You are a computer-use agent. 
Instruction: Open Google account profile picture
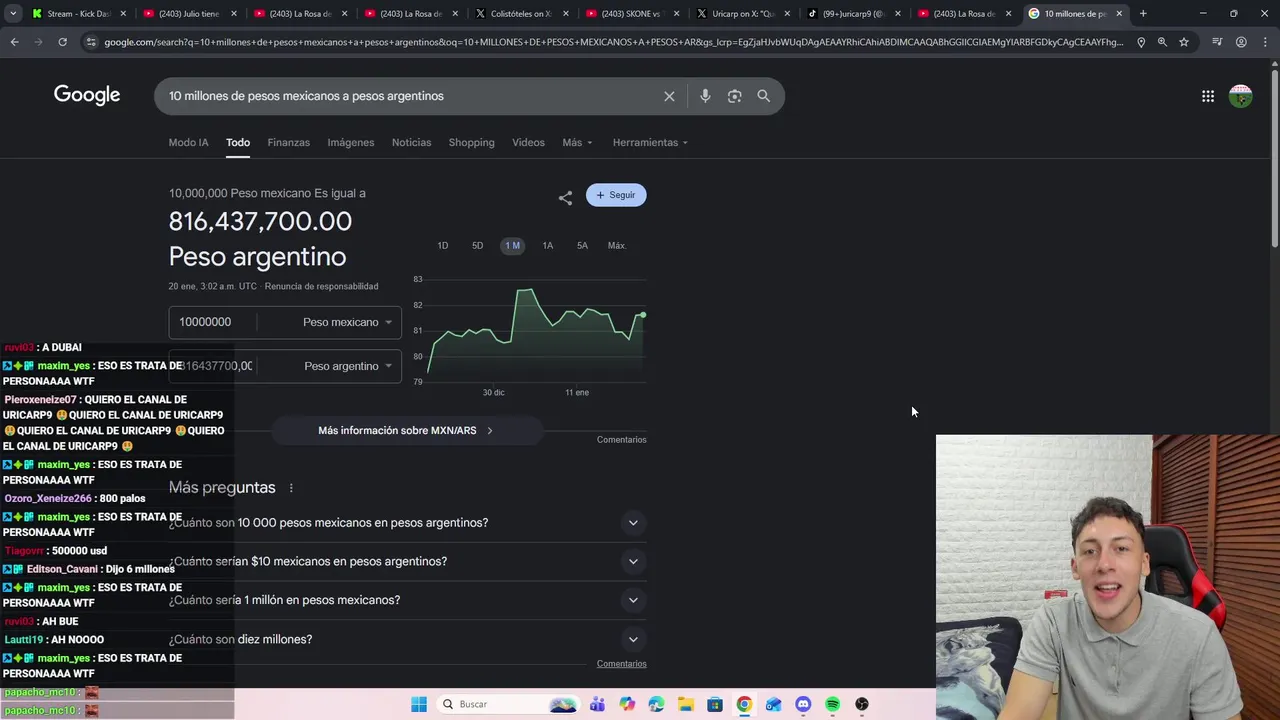coord(1241,96)
